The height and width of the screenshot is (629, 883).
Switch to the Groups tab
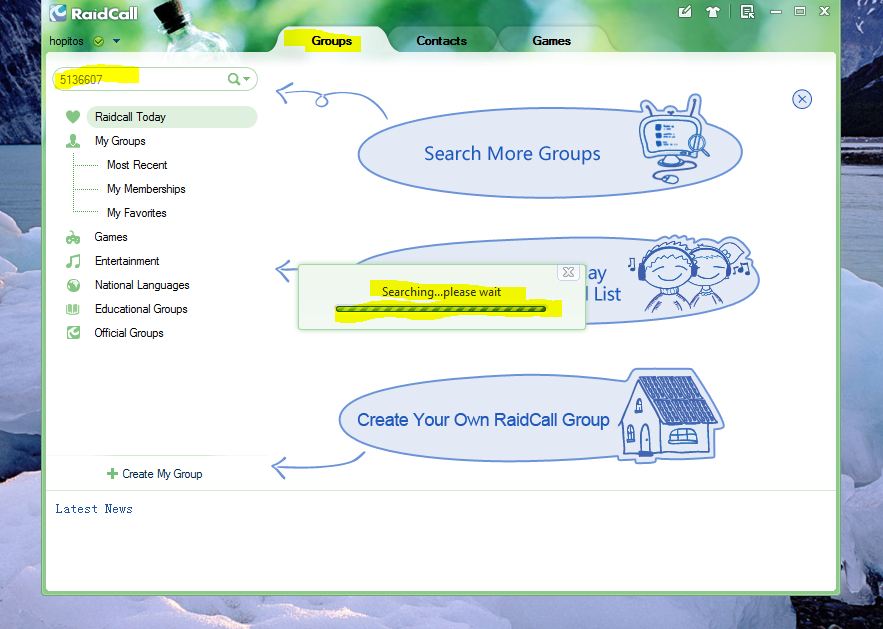tap(331, 41)
